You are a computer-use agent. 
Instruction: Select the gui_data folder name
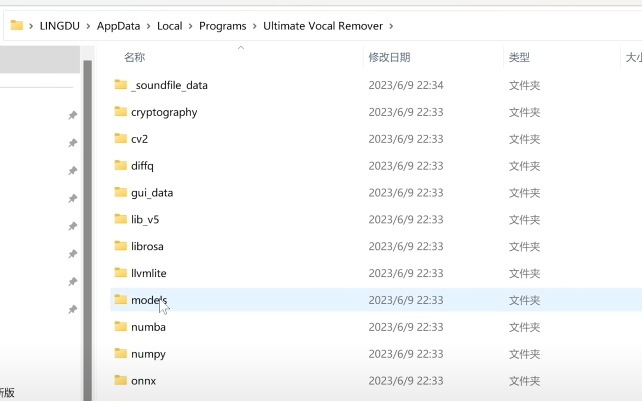(152, 193)
